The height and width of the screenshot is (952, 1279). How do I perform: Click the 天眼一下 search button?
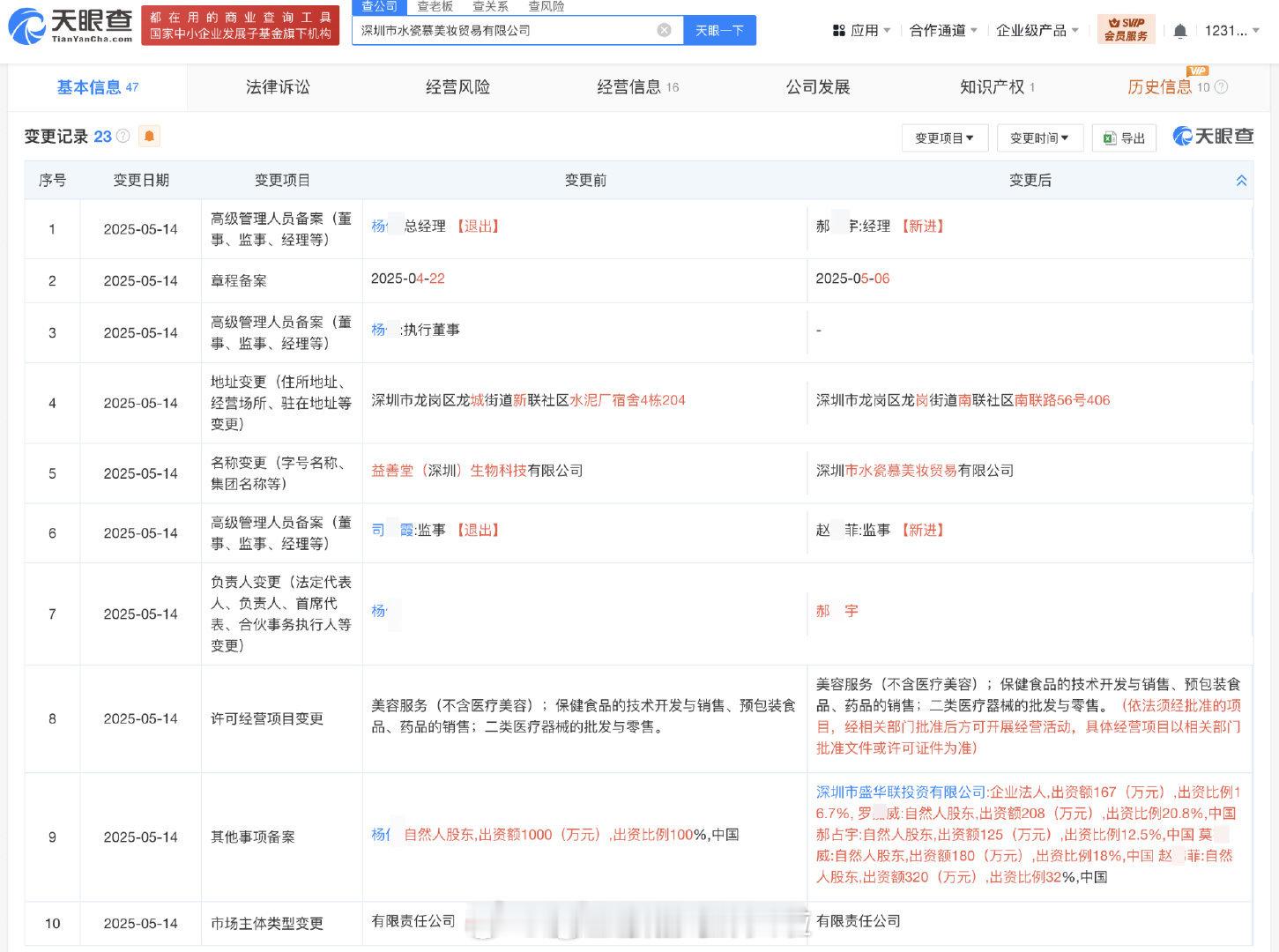point(719,31)
